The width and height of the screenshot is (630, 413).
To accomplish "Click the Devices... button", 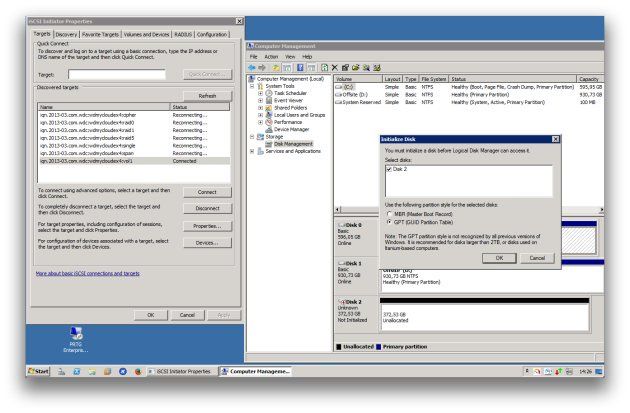I will [207, 243].
